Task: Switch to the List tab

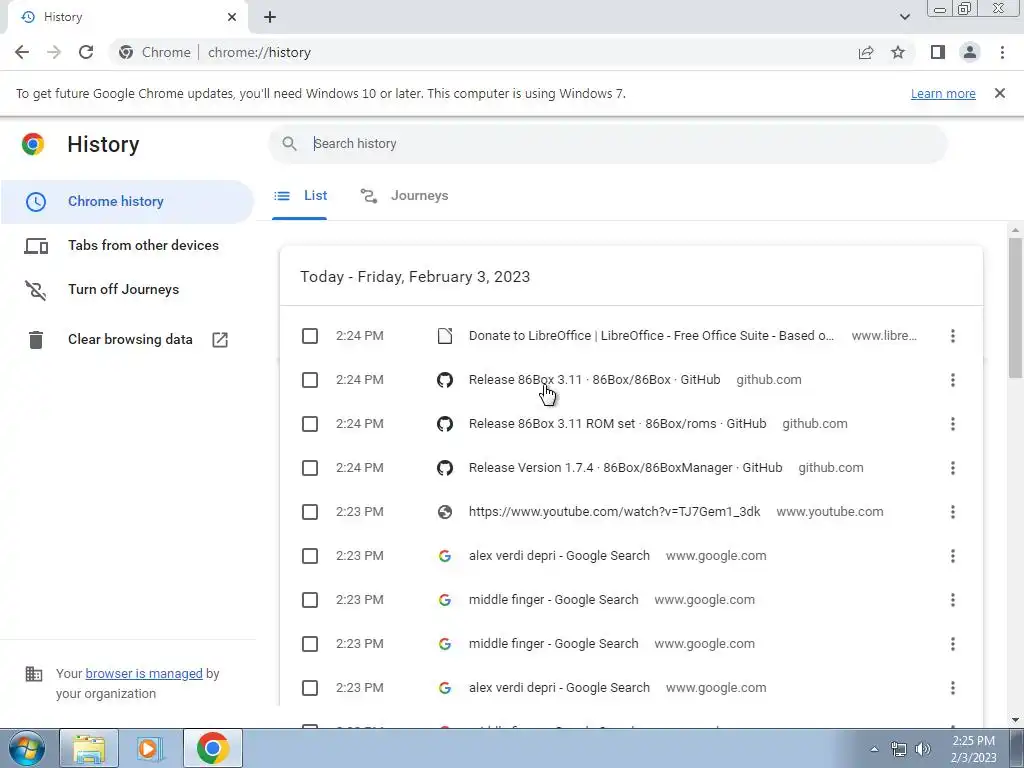Action: 300,196
